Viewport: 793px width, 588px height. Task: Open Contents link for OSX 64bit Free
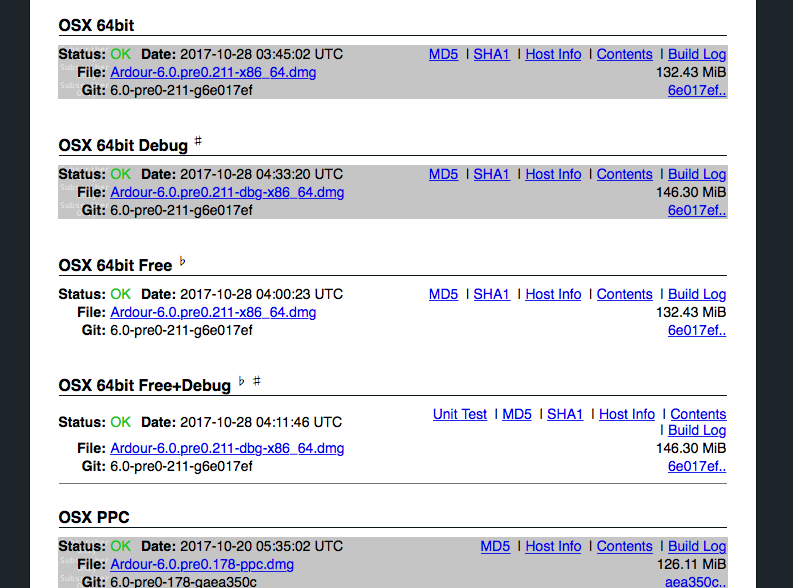[624, 295]
